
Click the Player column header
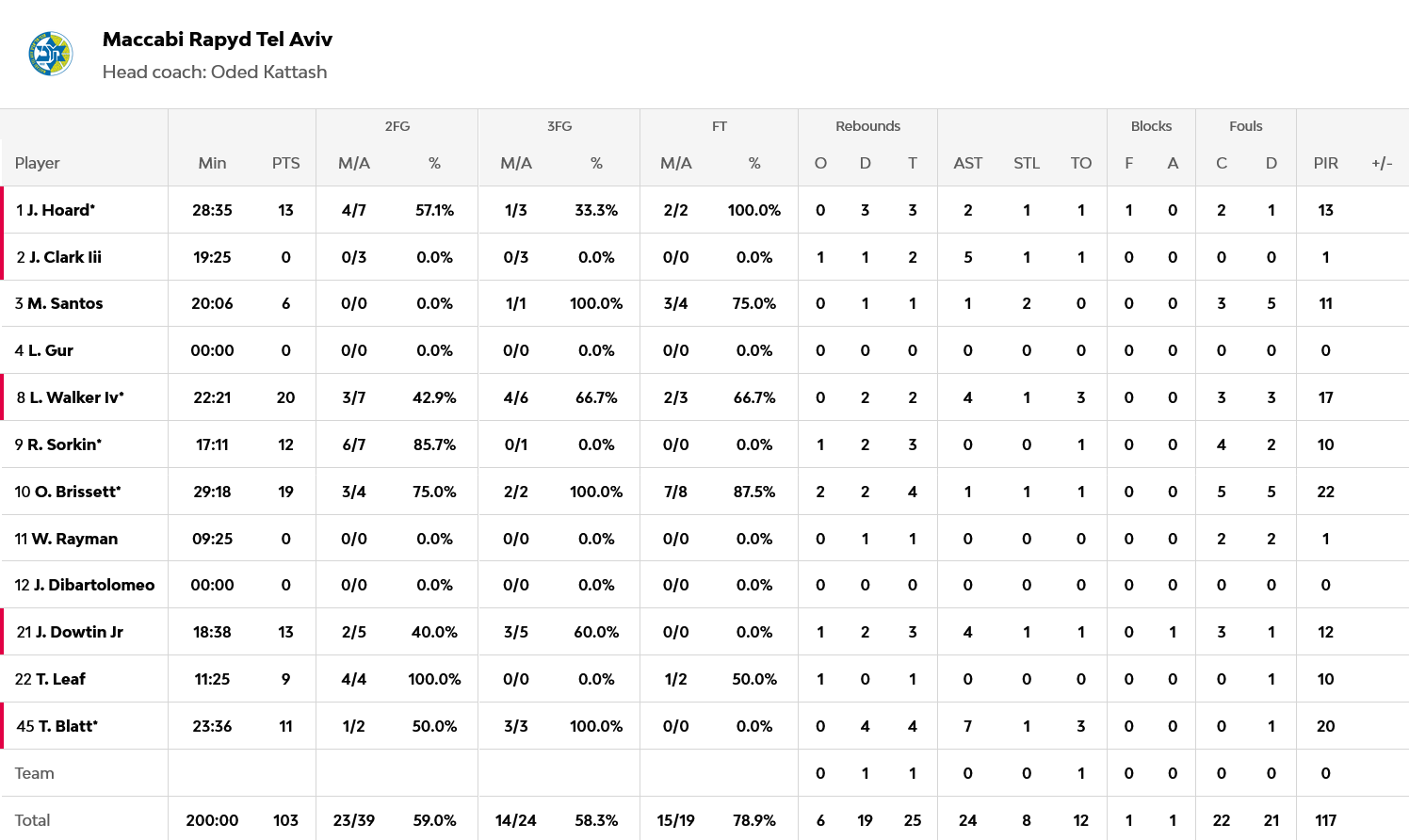[38, 163]
